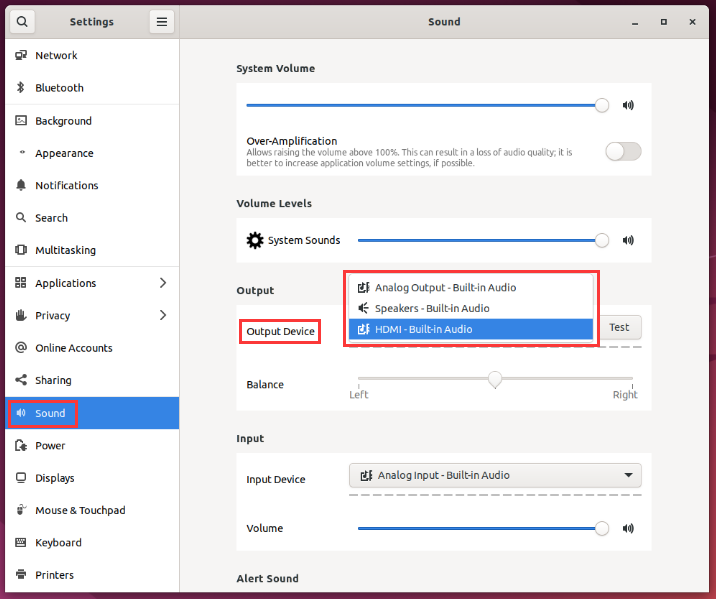Mute system volume via speaker icon
This screenshot has width=716, height=599.
coord(628,105)
